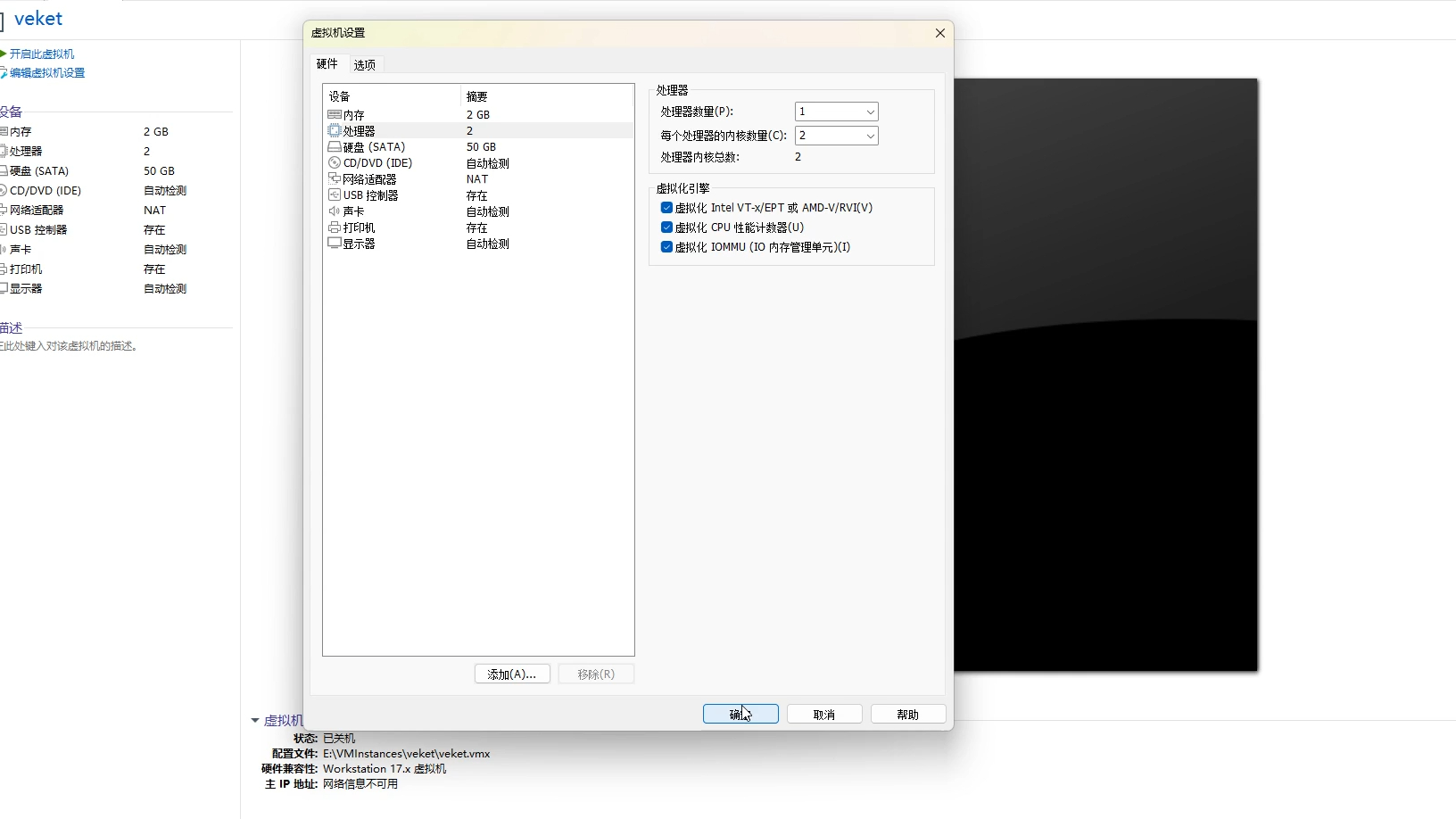
Task: Click the NAT summary value in the dialog list
Action: pyautogui.click(x=477, y=178)
